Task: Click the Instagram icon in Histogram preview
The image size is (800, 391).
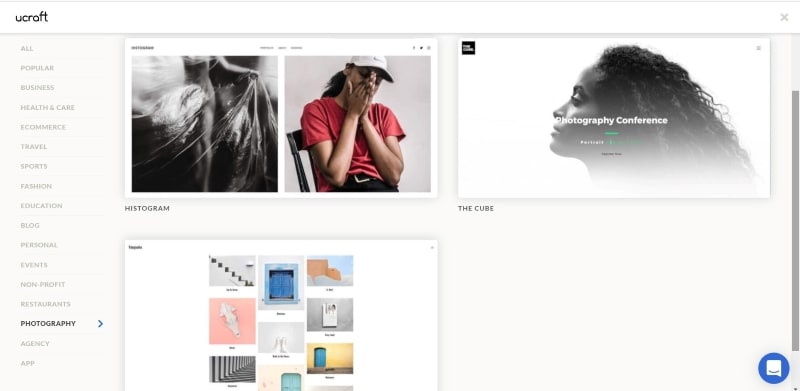Action: point(429,48)
